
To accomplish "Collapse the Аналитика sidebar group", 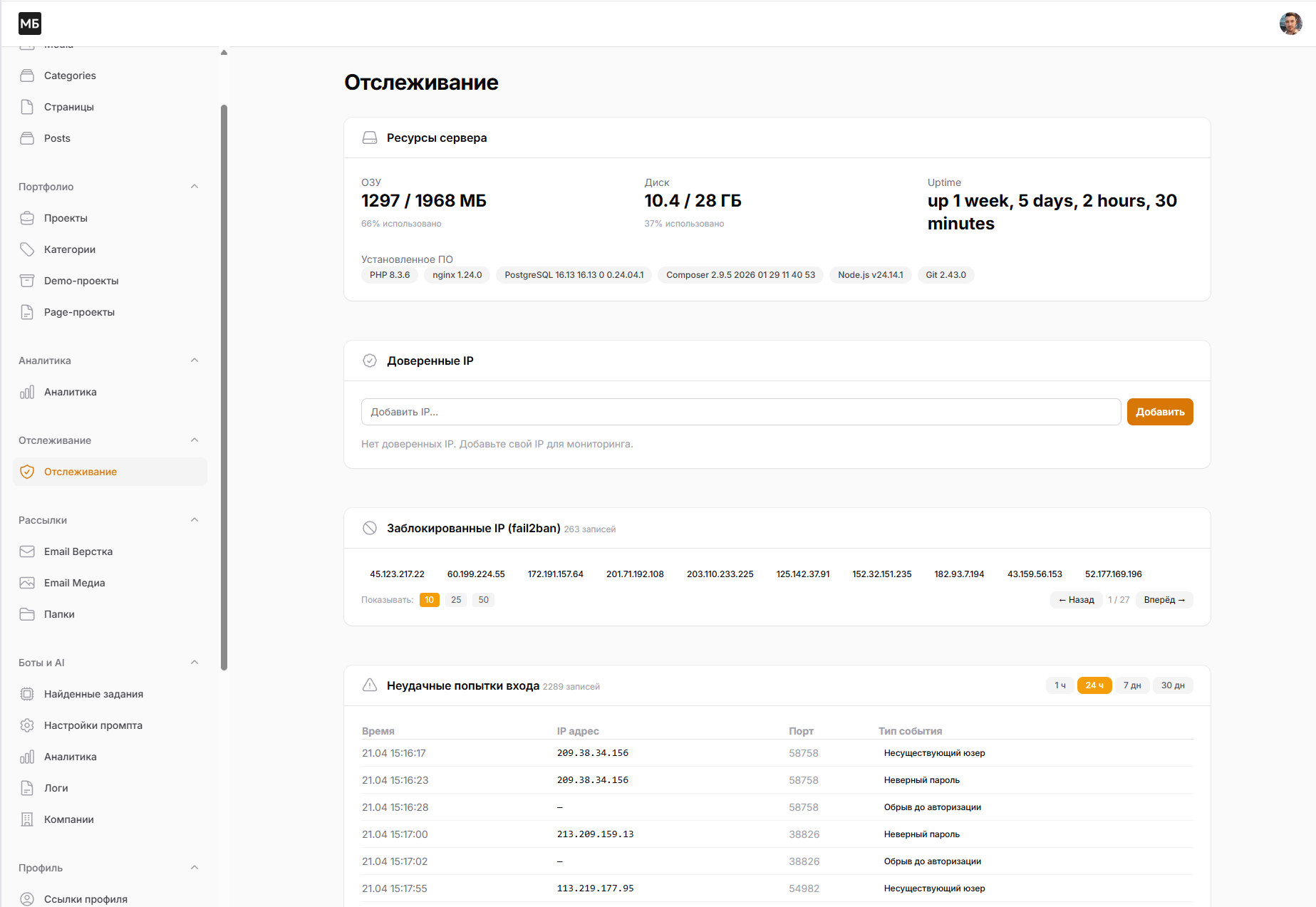I will pos(195,360).
